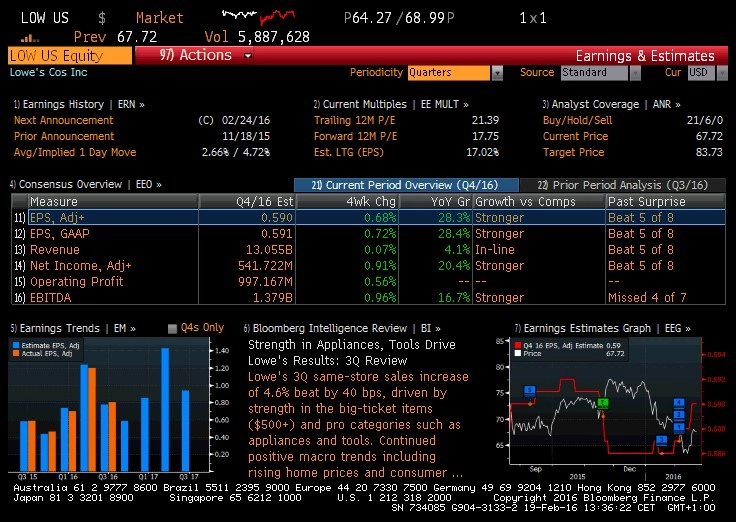Click the white Price legend swatch

click(x=518, y=353)
